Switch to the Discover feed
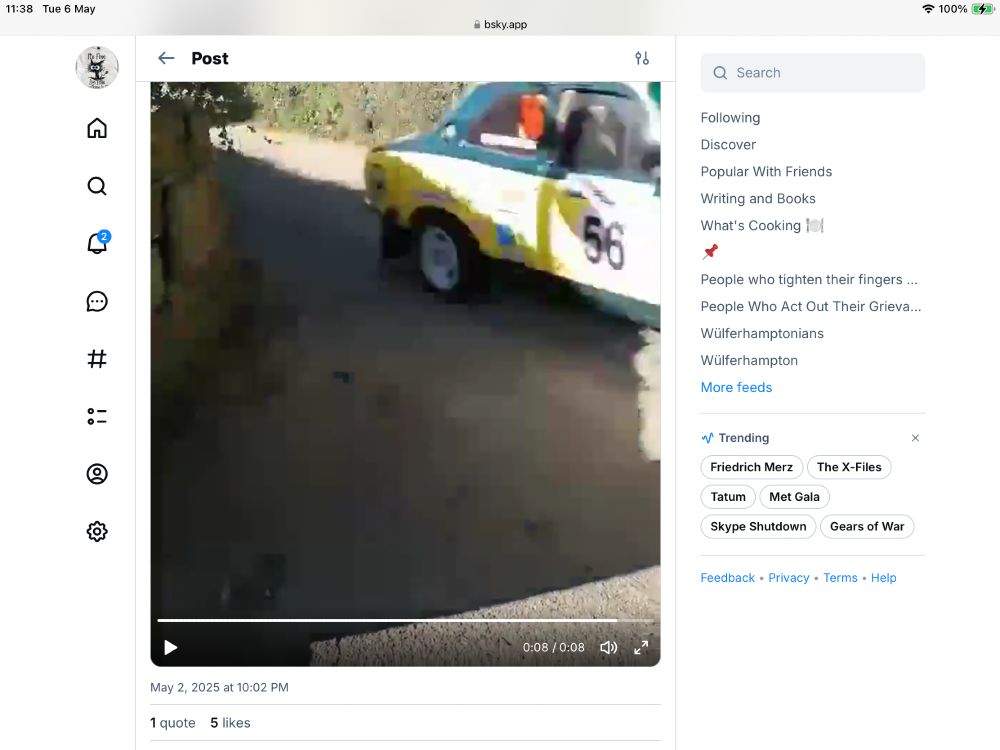 coord(728,144)
